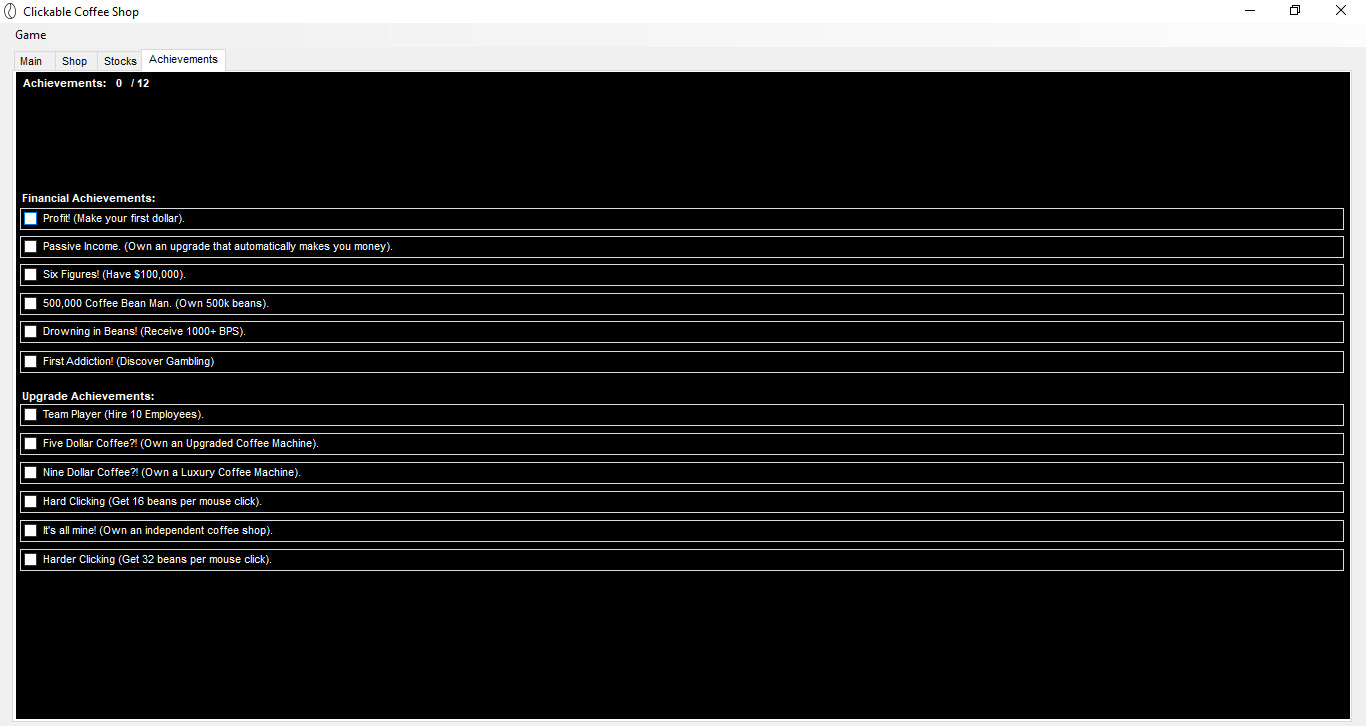The image size is (1366, 726).
Task: Check the Hard Clicking achievement box
Action: tap(30, 501)
